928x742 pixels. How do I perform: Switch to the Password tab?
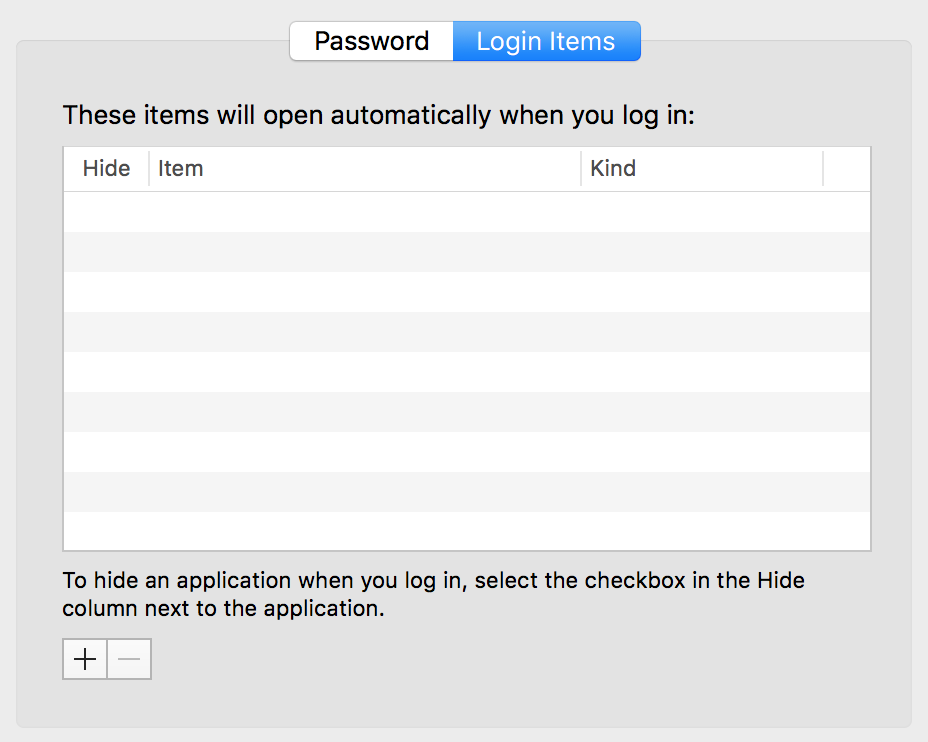click(372, 42)
